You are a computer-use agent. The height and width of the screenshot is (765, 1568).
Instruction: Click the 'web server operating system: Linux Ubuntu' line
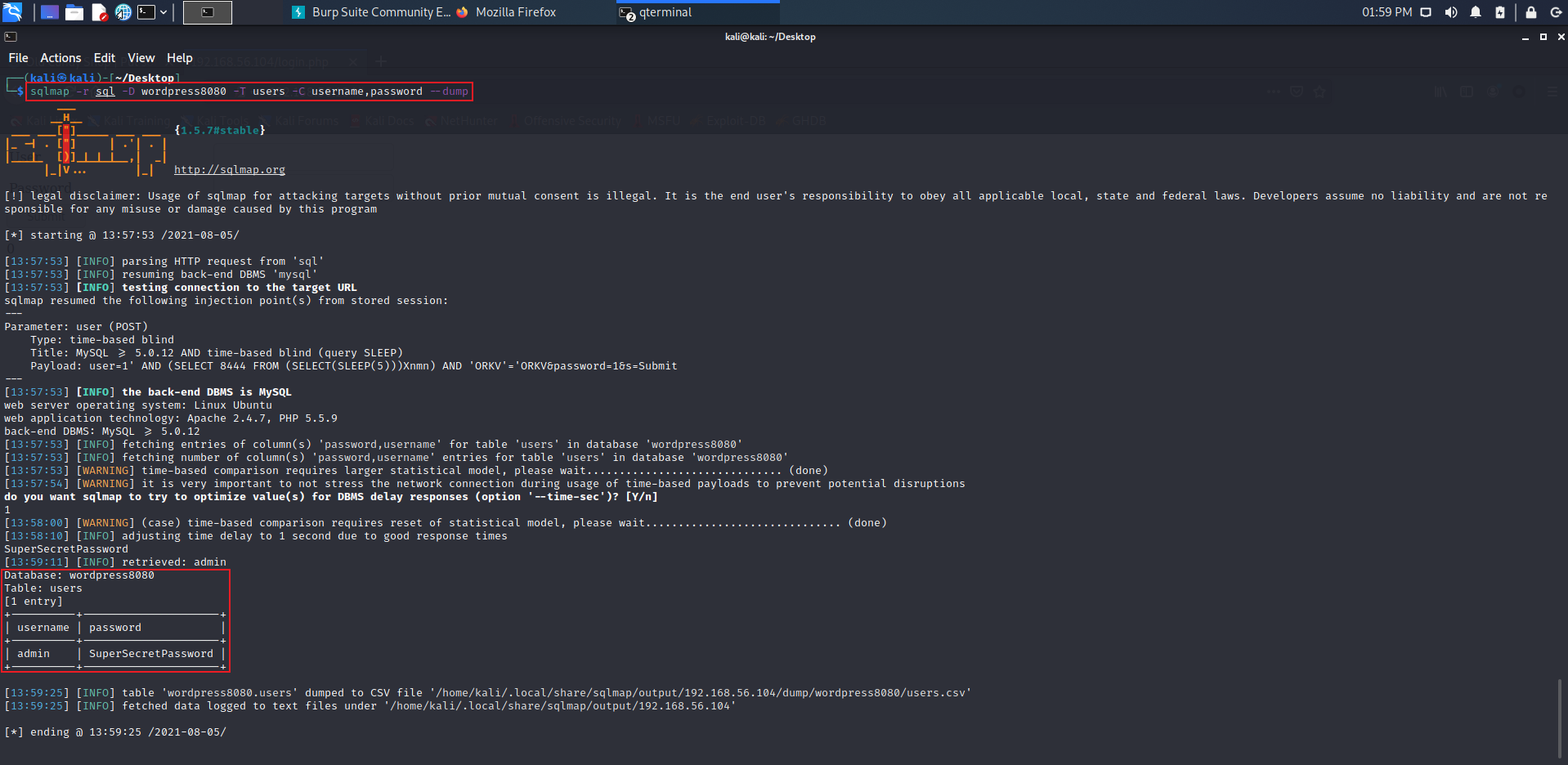click(x=138, y=405)
